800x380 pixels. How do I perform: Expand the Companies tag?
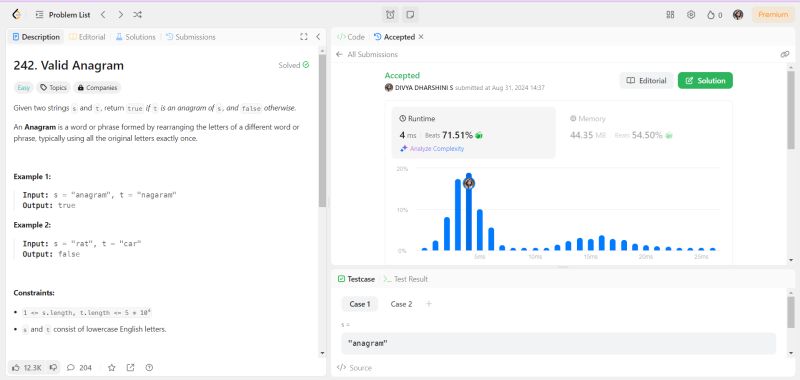(97, 88)
